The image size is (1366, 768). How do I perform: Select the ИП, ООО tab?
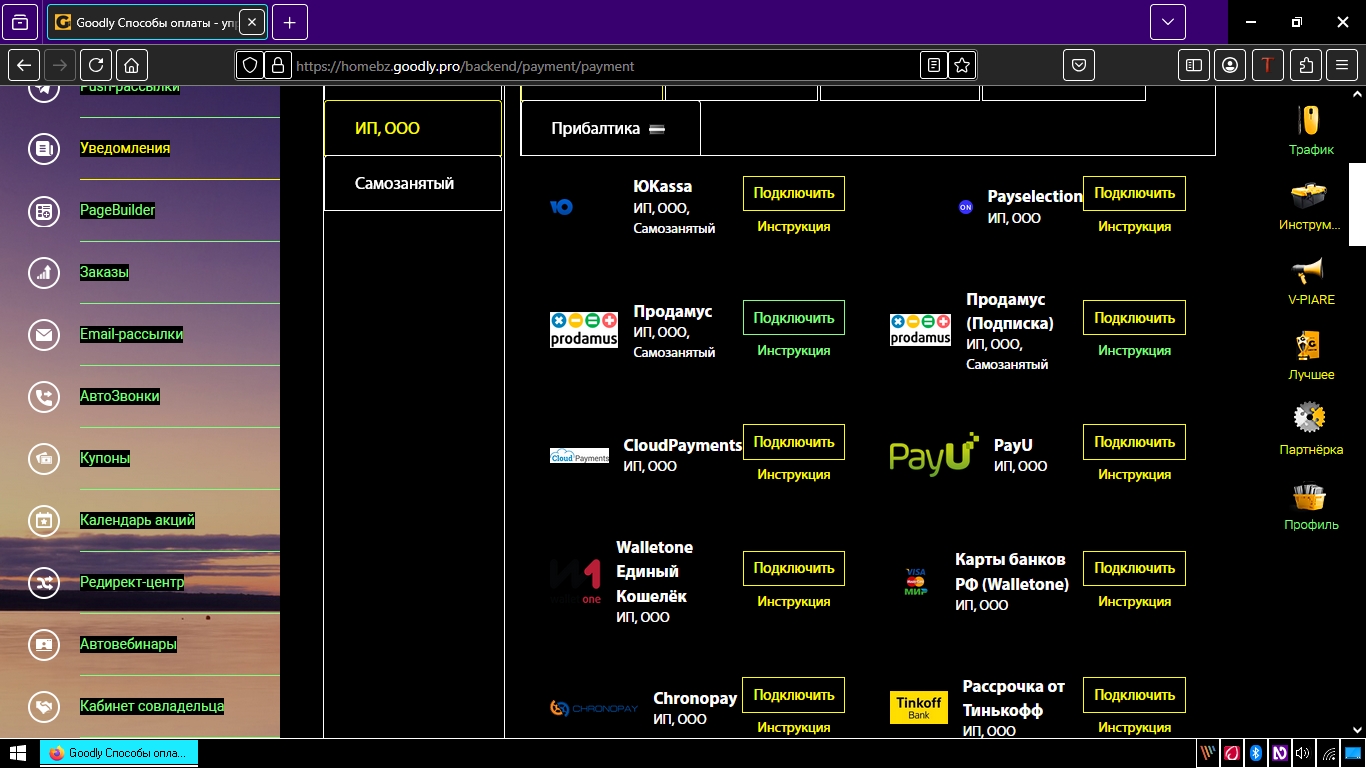tap(413, 128)
